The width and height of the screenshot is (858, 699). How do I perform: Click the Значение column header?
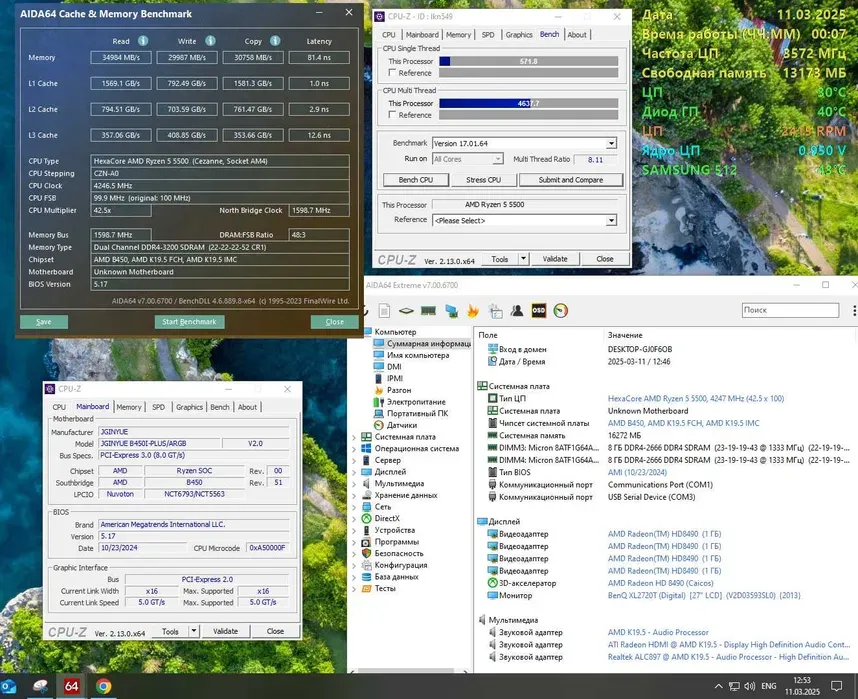[x=625, y=335]
